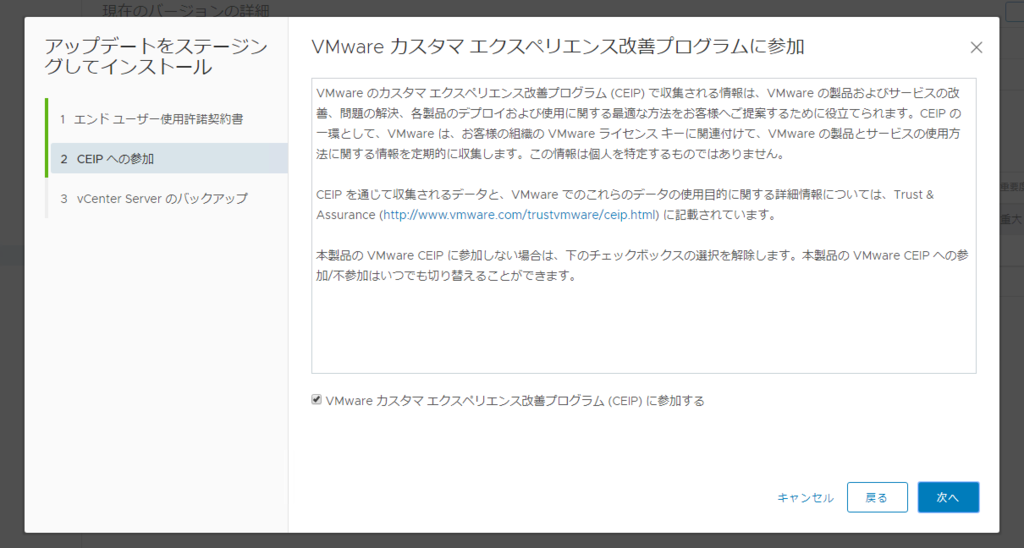Viewport: 1024px width, 548px height.
Task: Proceed with the 次へ button
Action: [x=948, y=498]
